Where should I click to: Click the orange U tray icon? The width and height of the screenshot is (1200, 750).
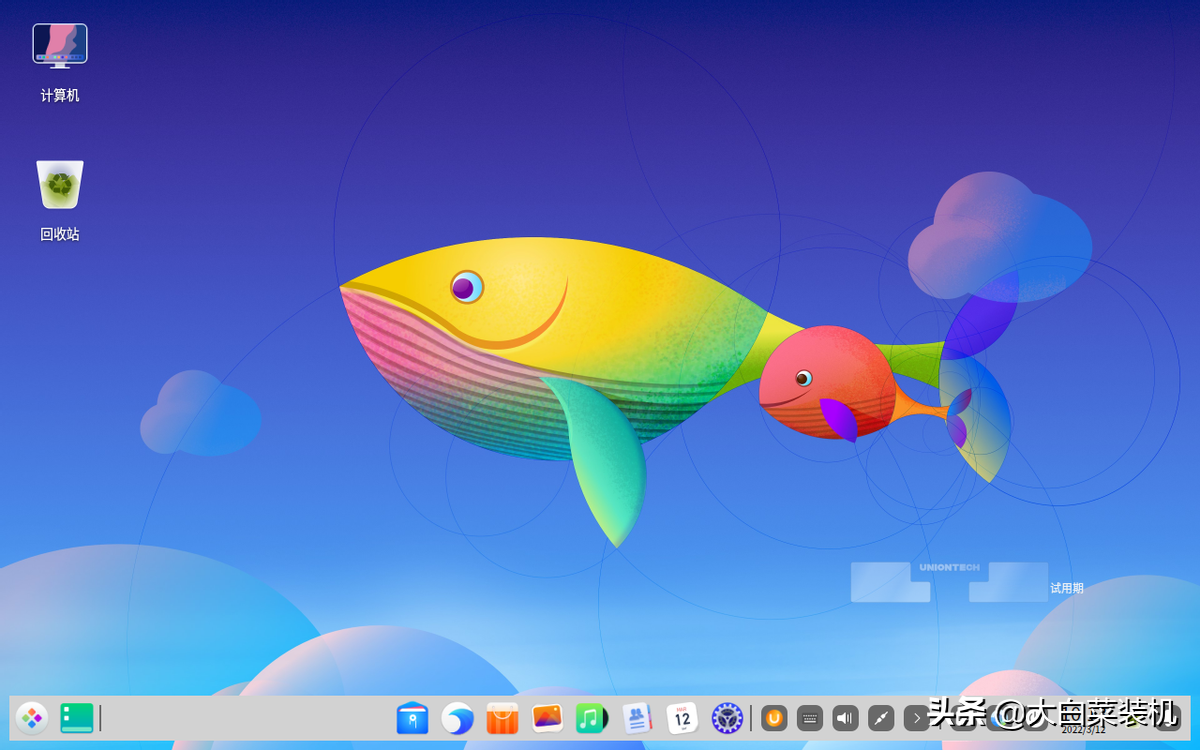[774, 717]
